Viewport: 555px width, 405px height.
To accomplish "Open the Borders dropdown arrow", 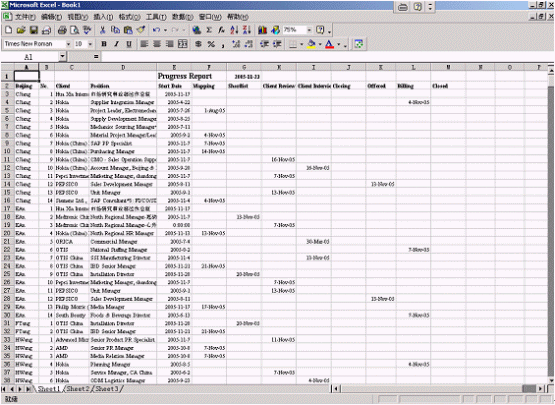I will pos(302,44).
